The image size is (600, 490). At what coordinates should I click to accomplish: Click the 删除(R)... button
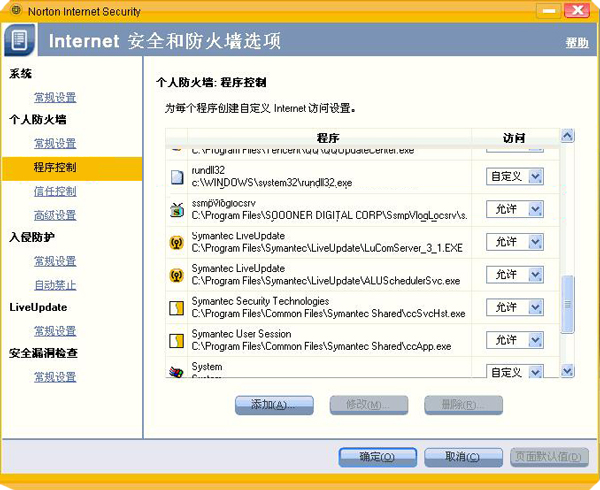[x=463, y=405]
